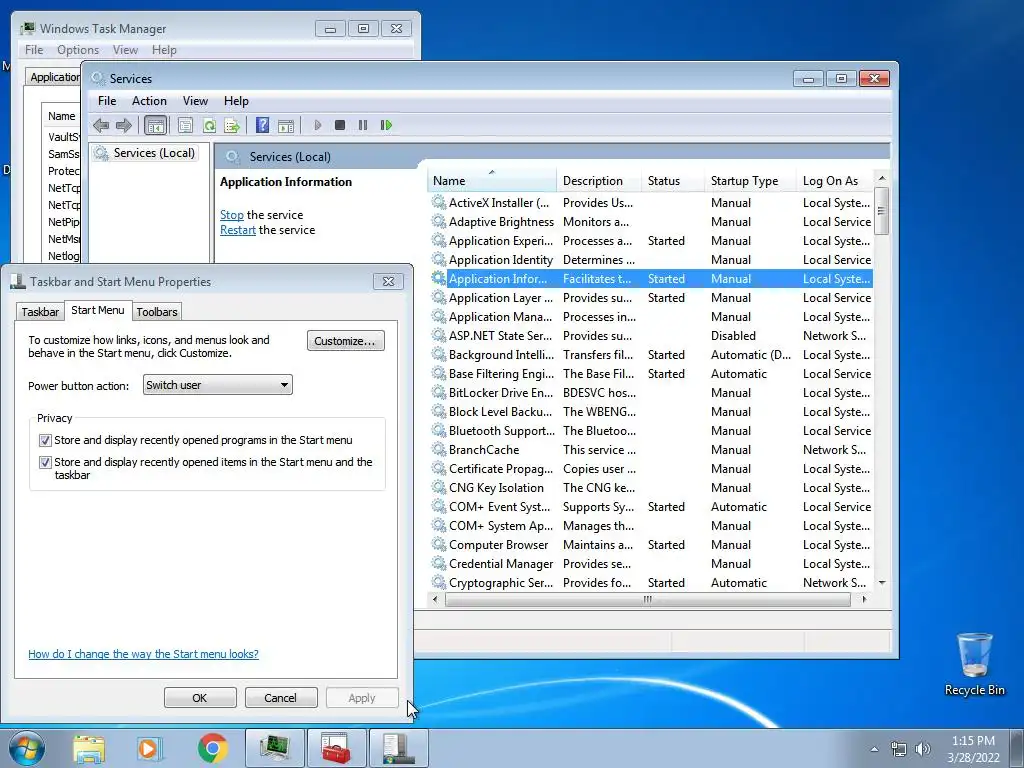This screenshot has height=768, width=1024.
Task: Click the network tray icon
Action: point(899,749)
